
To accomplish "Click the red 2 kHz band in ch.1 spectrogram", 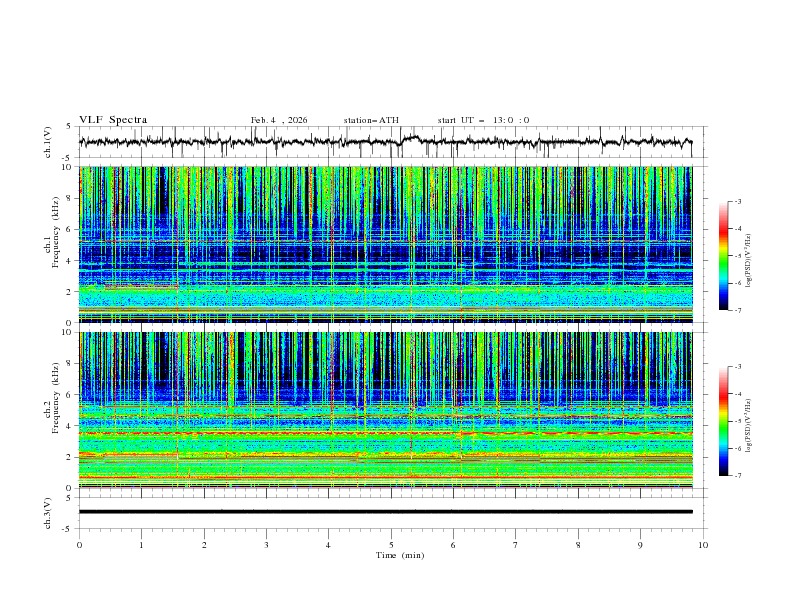I will tap(140, 288).
